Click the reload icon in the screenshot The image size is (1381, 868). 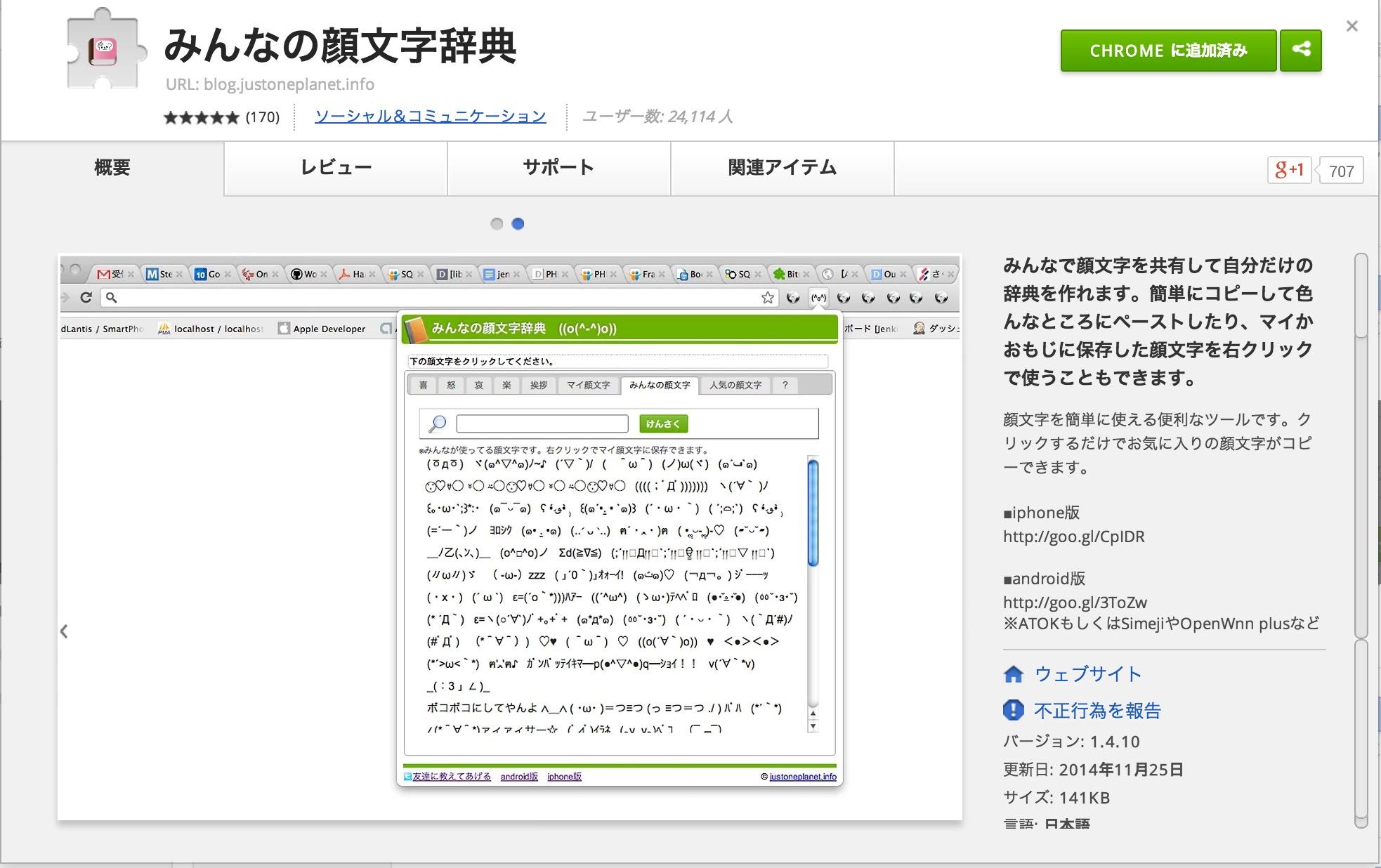[x=86, y=297]
